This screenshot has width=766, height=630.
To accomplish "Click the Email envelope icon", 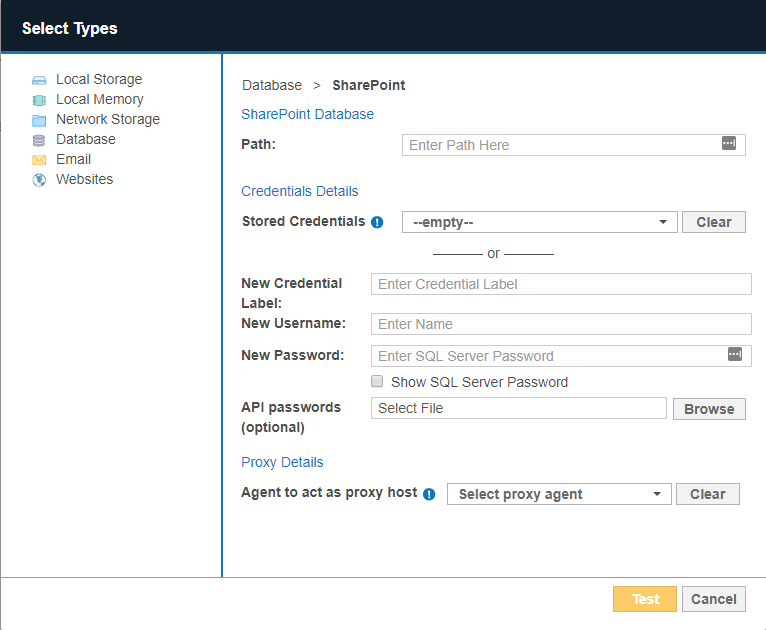I will [x=39, y=160].
